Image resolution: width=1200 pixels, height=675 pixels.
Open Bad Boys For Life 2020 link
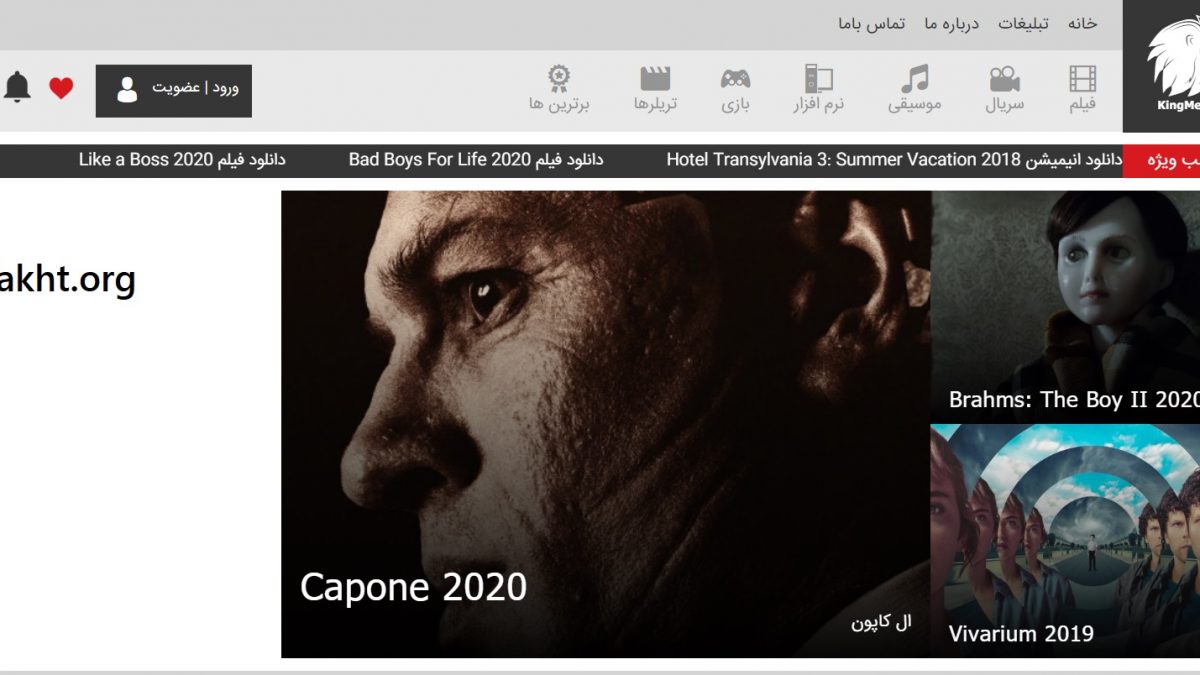[x=476, y=160]
